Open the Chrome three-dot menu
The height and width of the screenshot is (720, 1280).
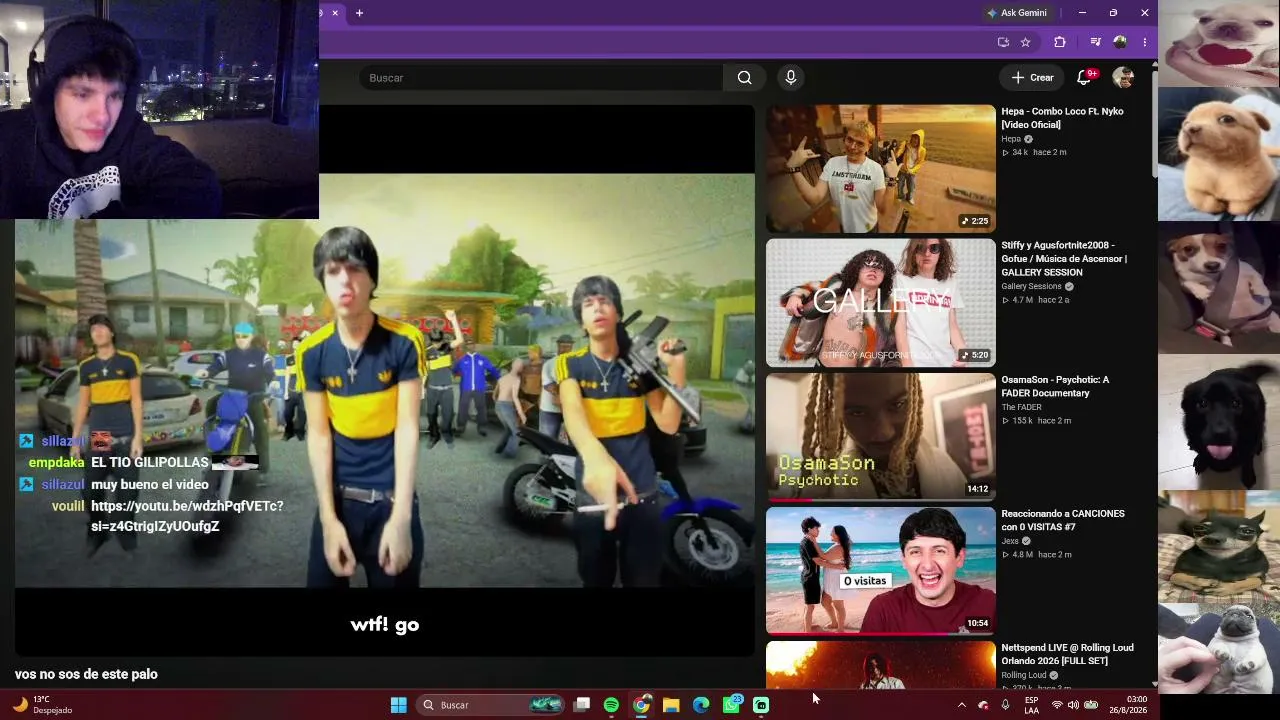pyautogui.click(x=1144, y=42)
